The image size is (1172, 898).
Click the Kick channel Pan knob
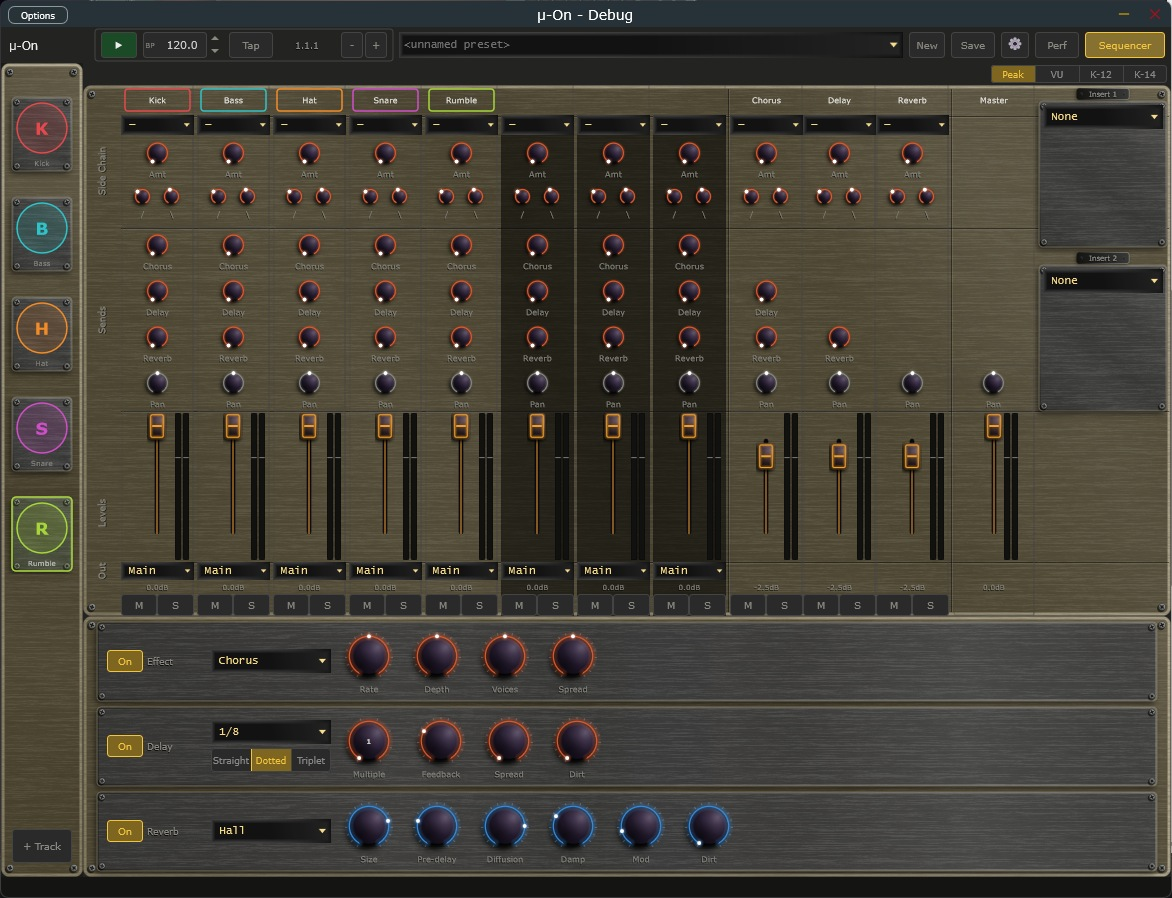coord(157,383)
